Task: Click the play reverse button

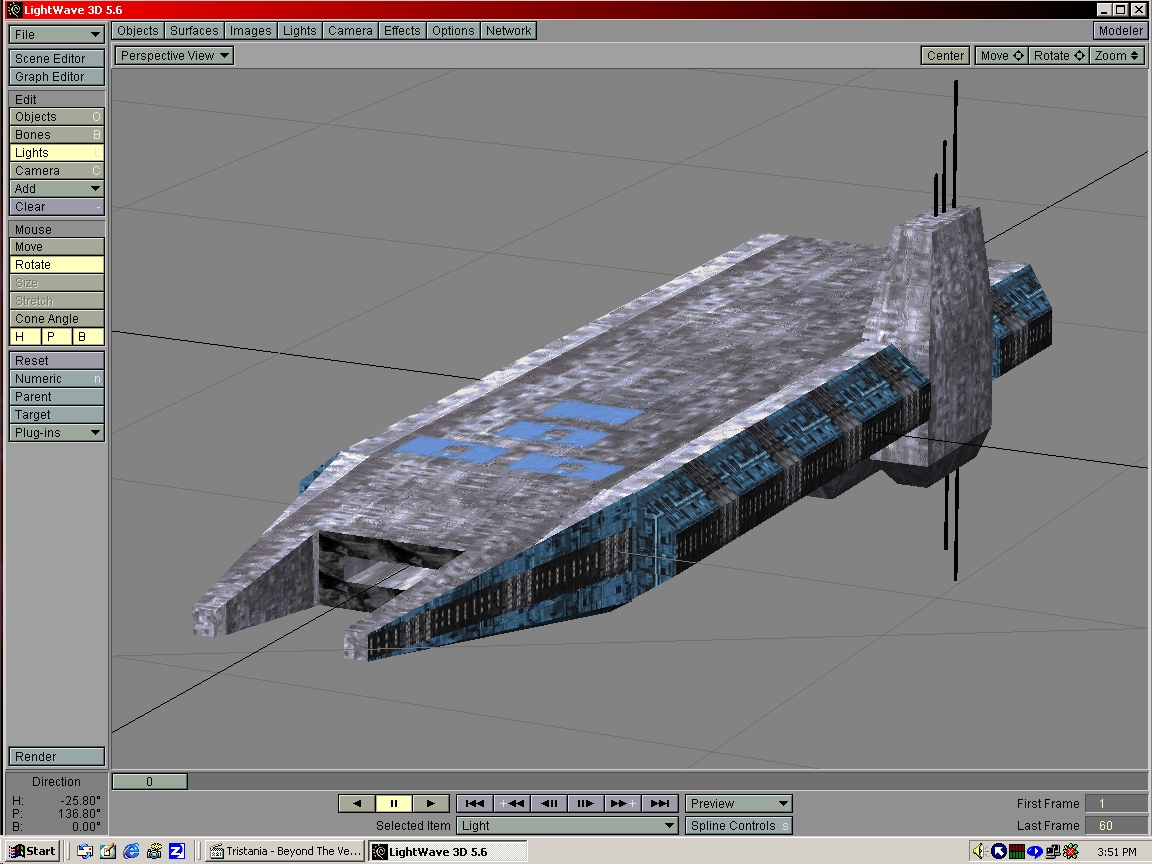Action: [x=357, y=803]
